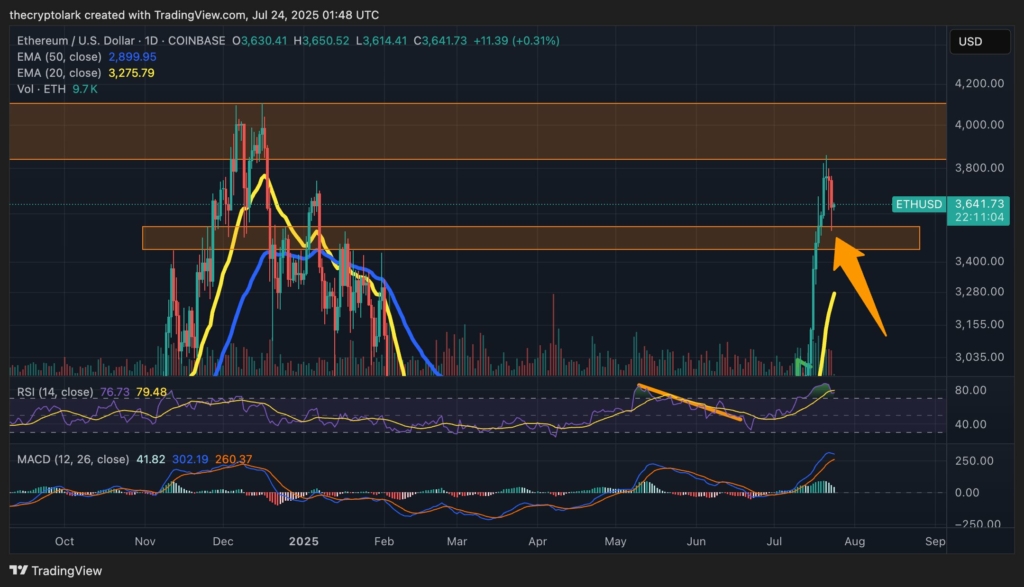Click the Jun label on time axis
The image size is (1024, 587).
click(x=696, y=541)
